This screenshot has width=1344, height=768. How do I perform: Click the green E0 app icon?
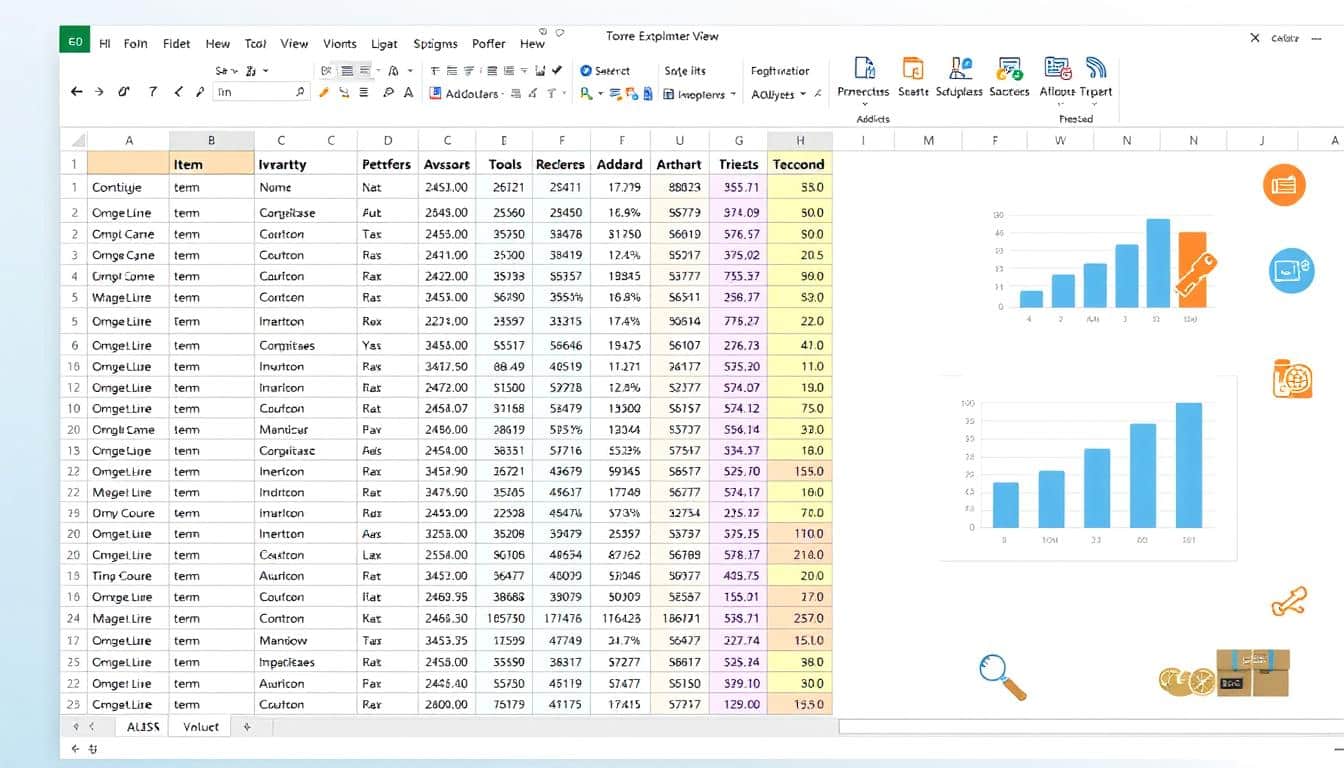tap(74, 40)
